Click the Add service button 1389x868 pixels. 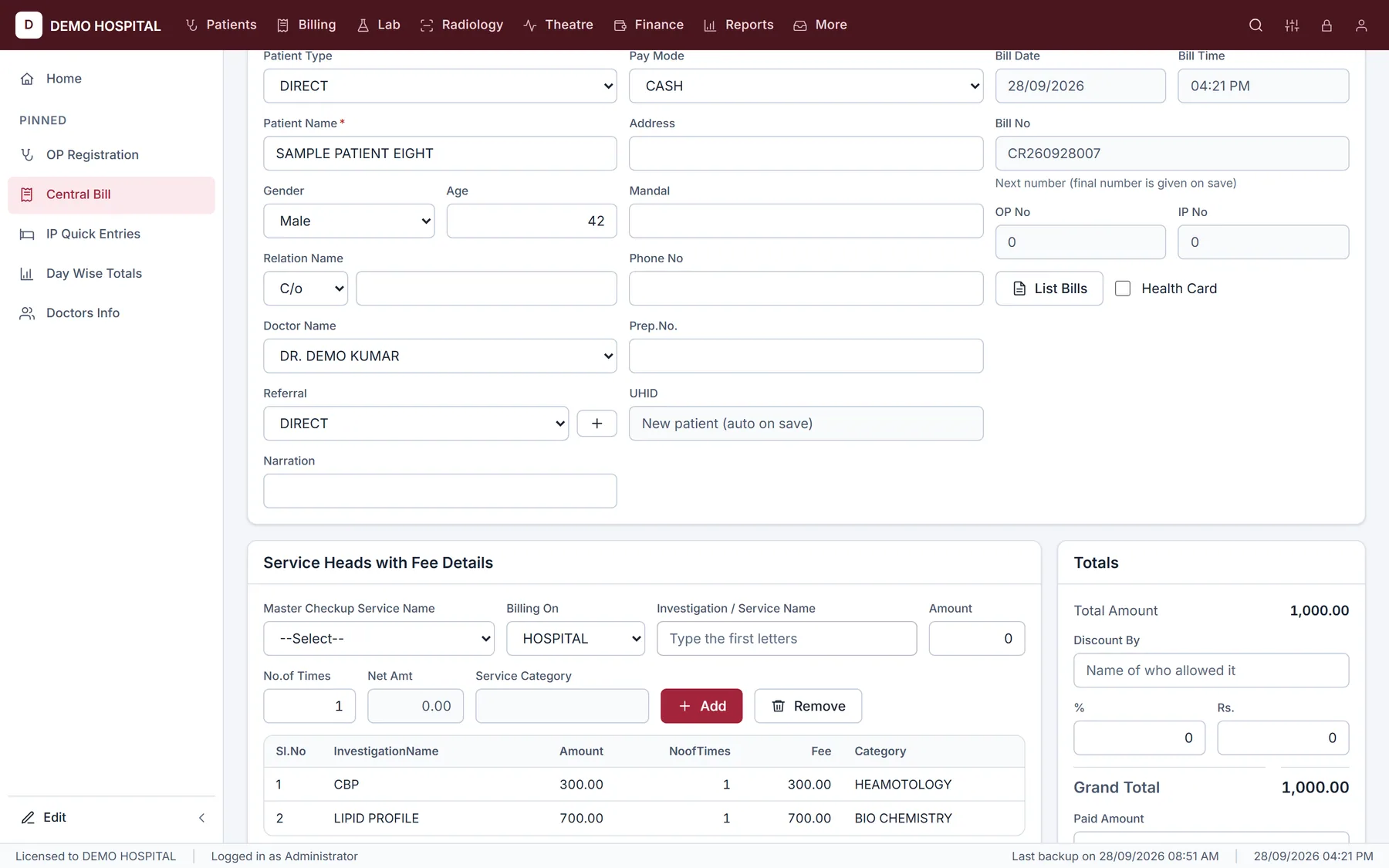point(701,706)
